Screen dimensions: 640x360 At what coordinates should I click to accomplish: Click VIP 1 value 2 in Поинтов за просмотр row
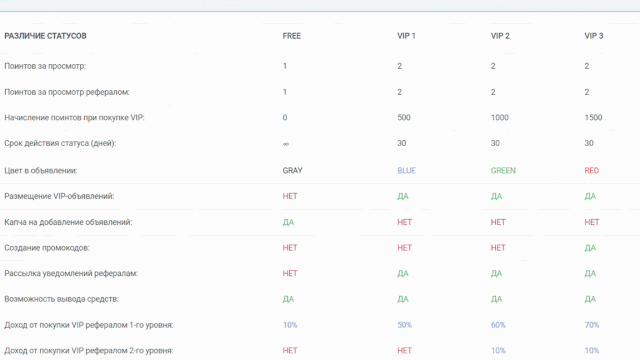coord(400,66)
